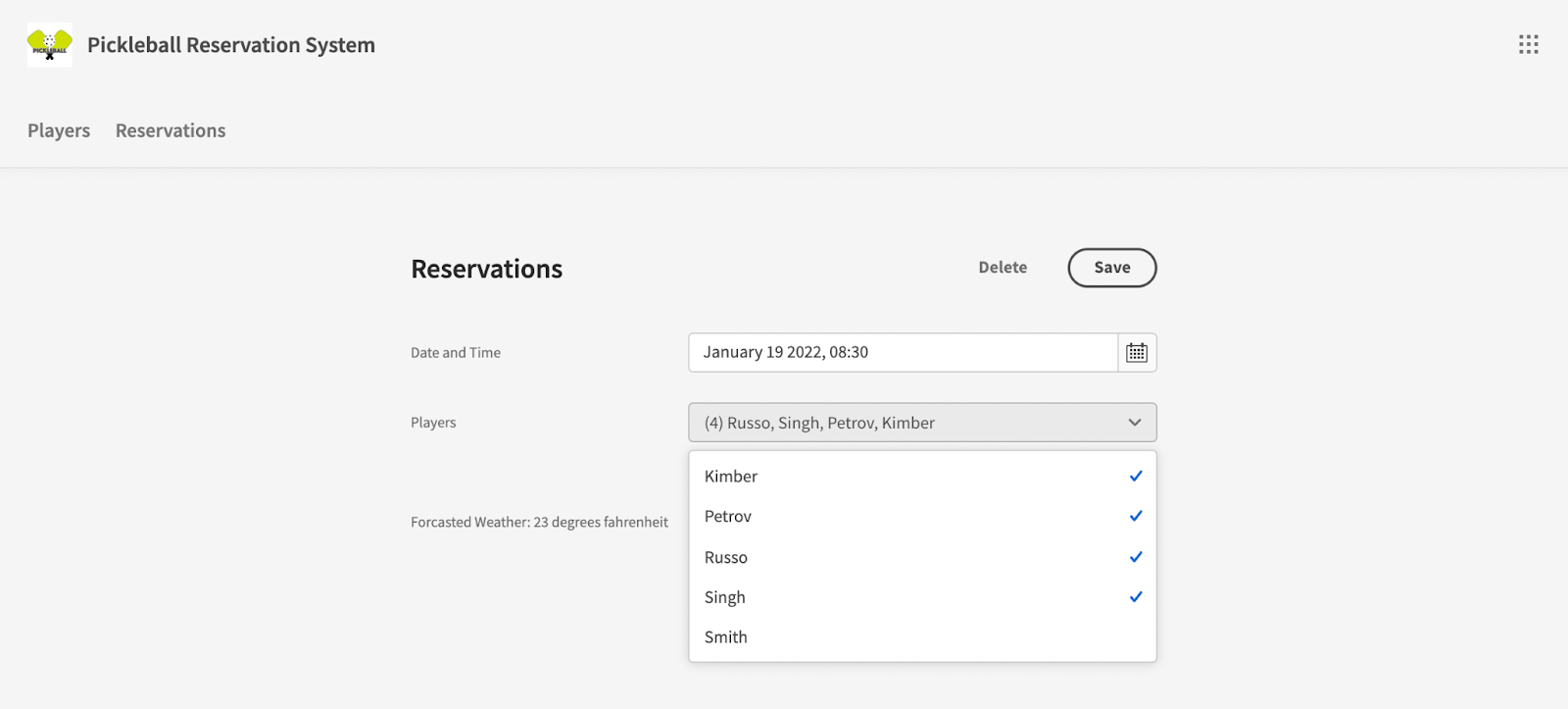Click the Players combo box field

902,423
